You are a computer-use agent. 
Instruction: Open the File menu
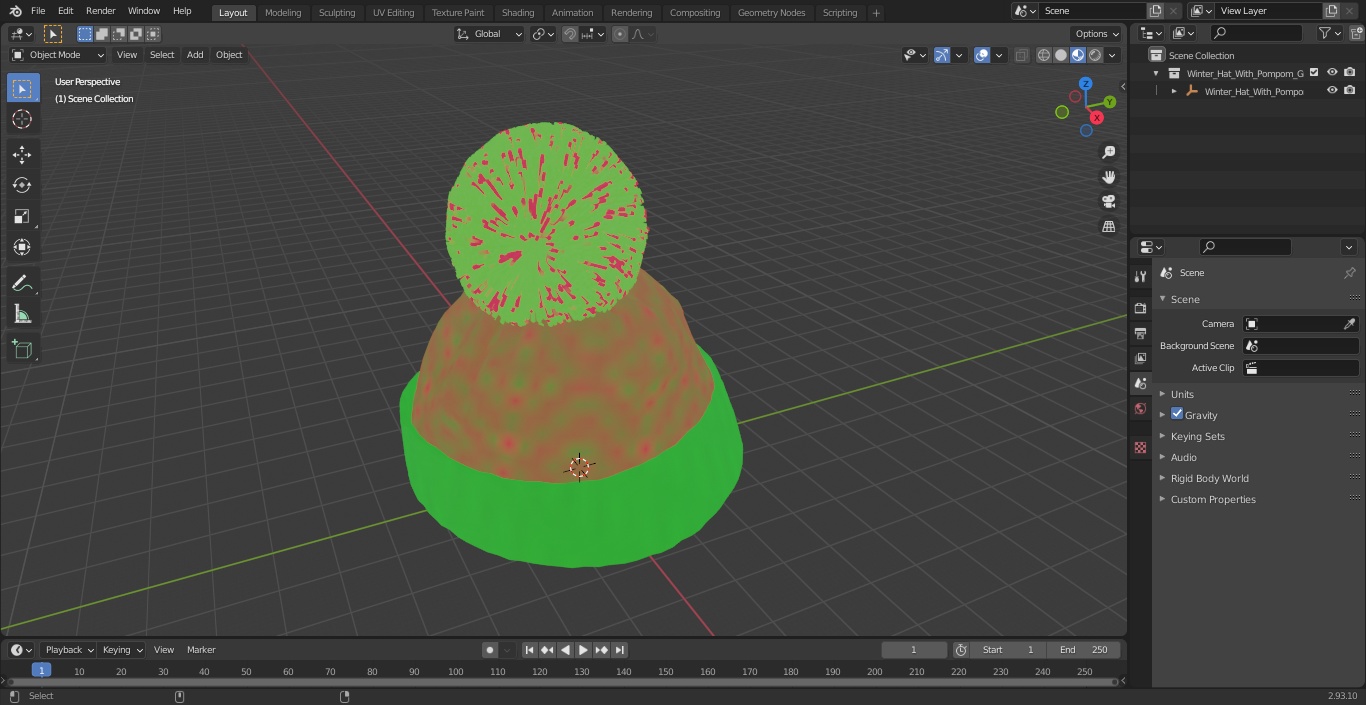point(38,11)
